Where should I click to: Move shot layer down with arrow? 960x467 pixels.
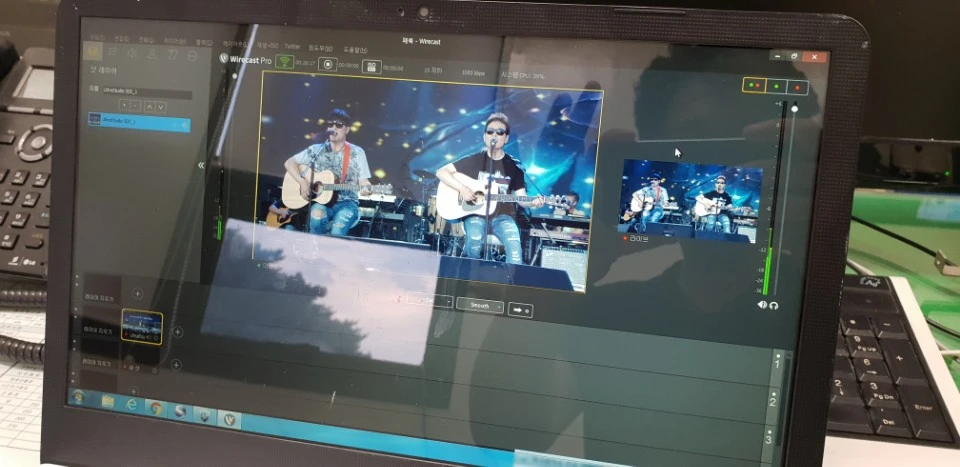pyautogui.click(x=161, y=107)
